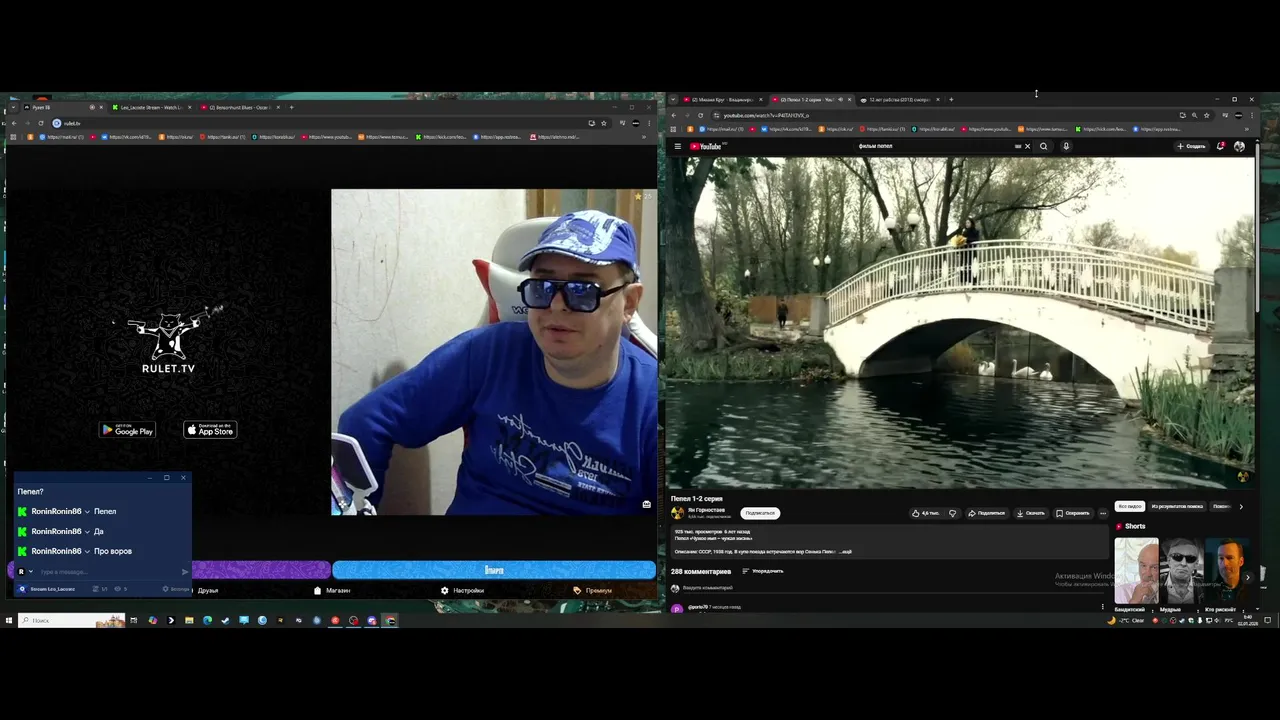Go back in the rulet.tv browser window
The height and width of the screenshot is (720, 1280).
click(13, 123)
